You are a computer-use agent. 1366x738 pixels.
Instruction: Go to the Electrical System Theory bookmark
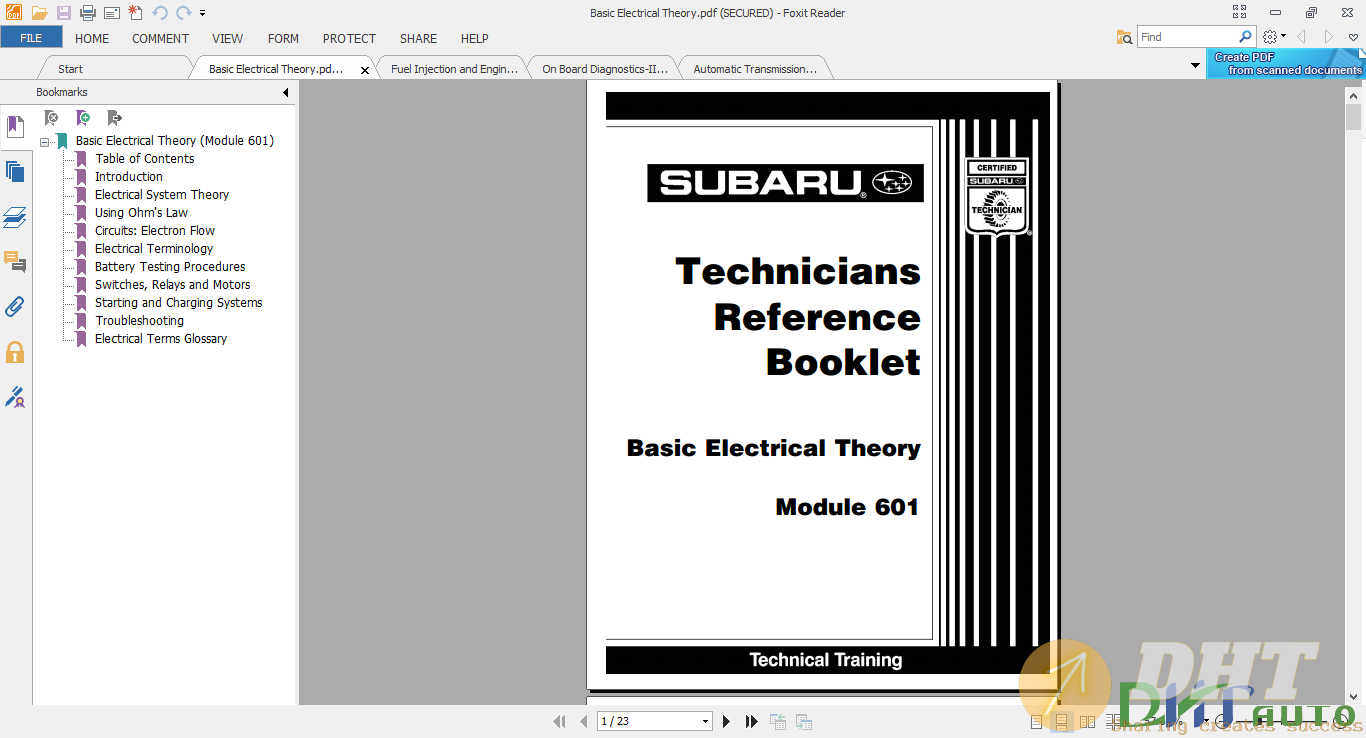coord(162,195)
